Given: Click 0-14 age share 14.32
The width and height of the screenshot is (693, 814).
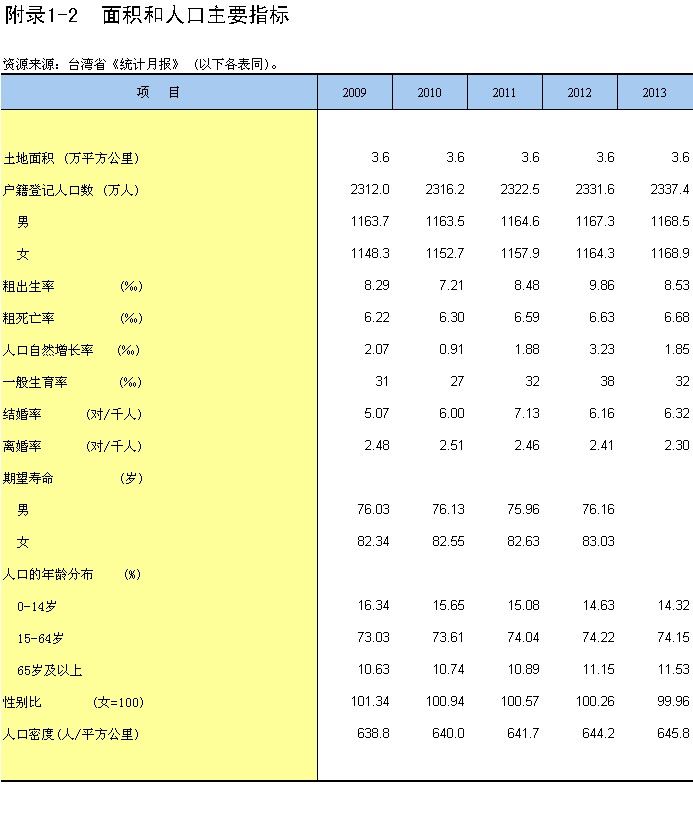Looking at the screenshot, I should [673, 606].
